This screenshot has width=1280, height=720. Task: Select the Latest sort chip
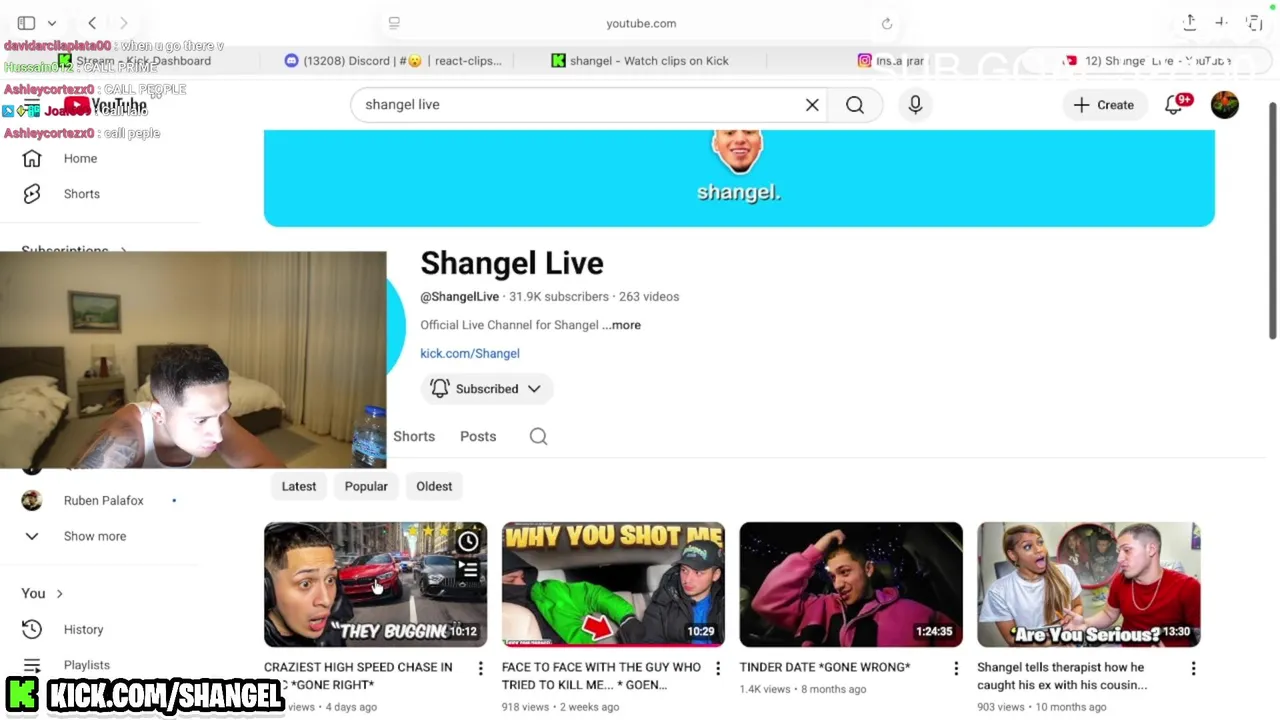[299, 486]
